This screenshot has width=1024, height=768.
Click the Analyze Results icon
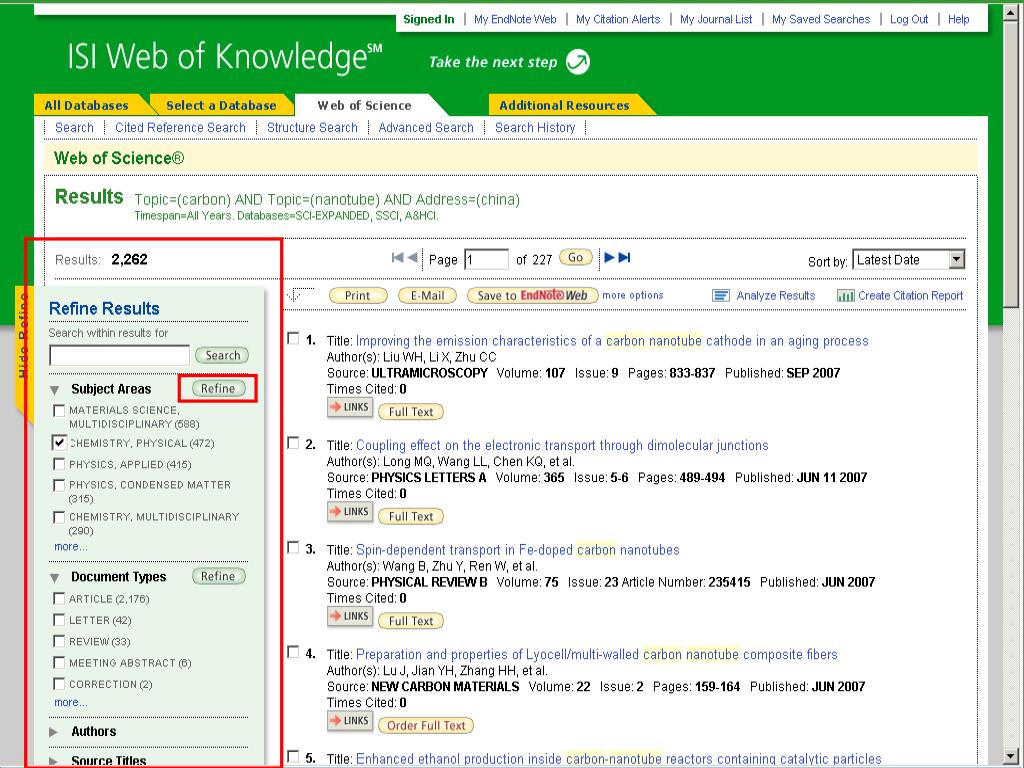(721, 296)
